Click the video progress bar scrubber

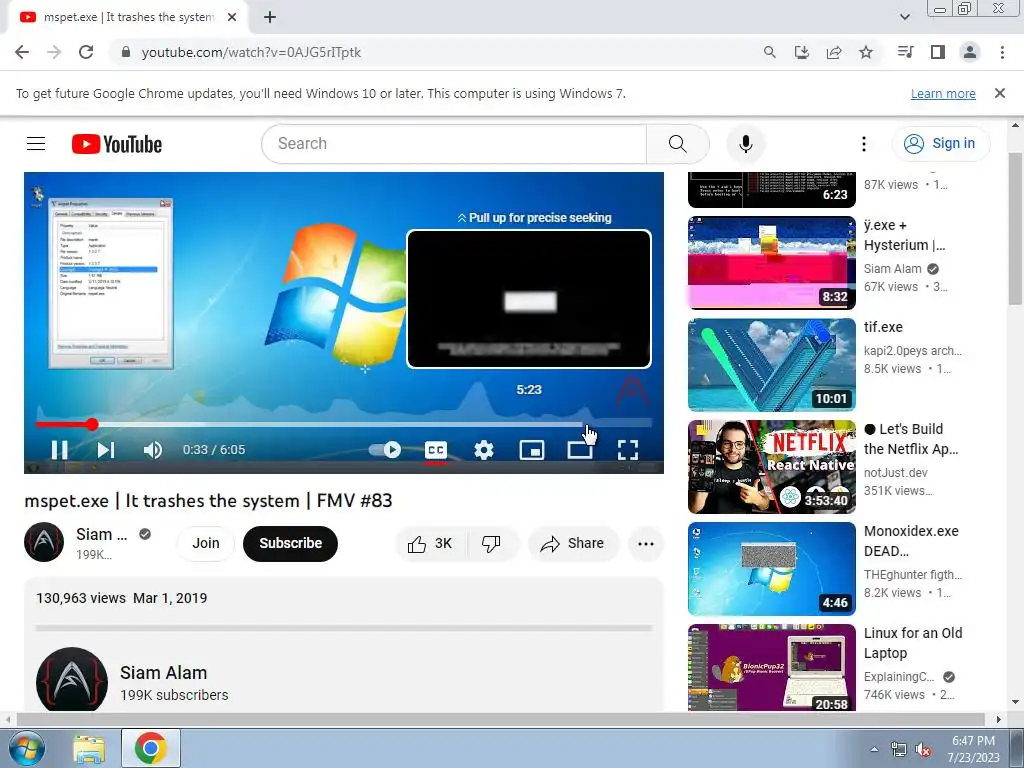click(93, 424)
